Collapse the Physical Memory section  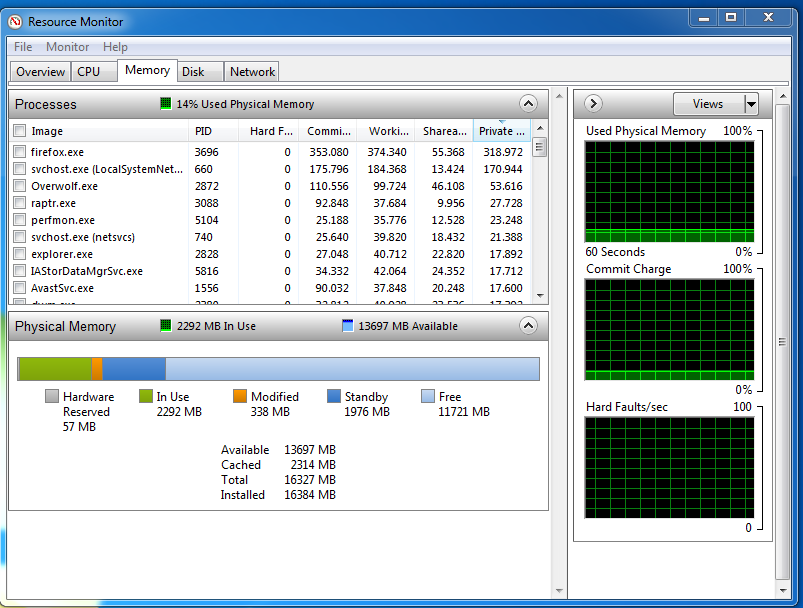(528, 325)
